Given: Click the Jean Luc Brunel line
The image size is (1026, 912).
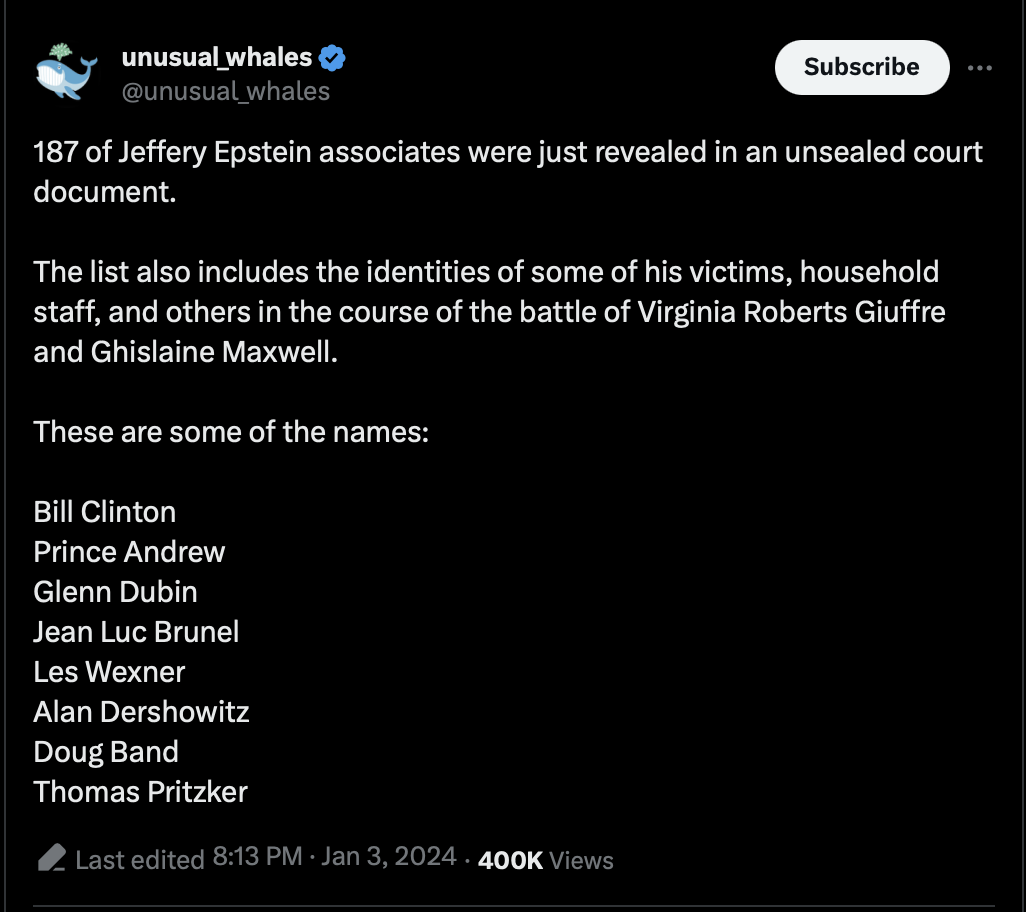Looking at the screenshot, I should point(136,632).
